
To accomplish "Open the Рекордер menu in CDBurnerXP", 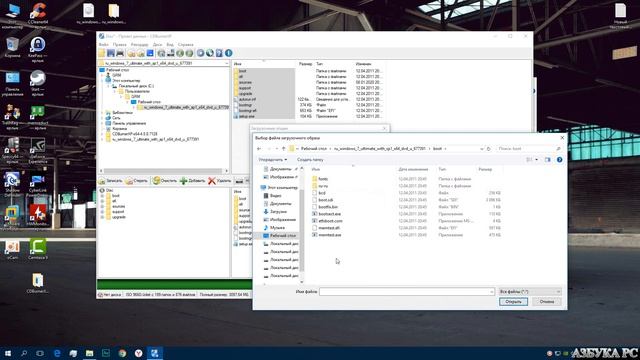I will [140, 44].
